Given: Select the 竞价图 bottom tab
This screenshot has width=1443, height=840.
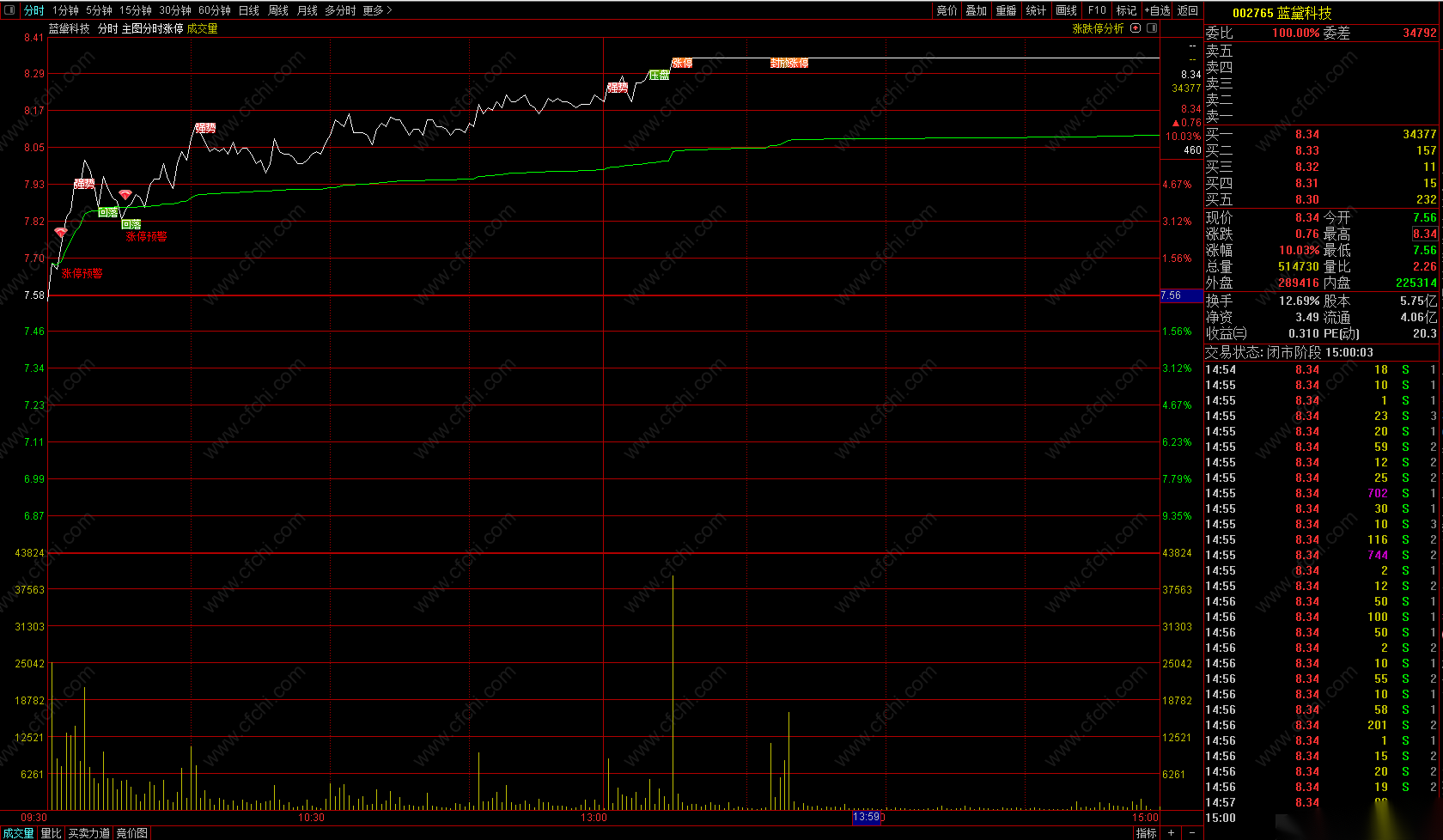Looking at the screenshot, I should tap(131, 833).
